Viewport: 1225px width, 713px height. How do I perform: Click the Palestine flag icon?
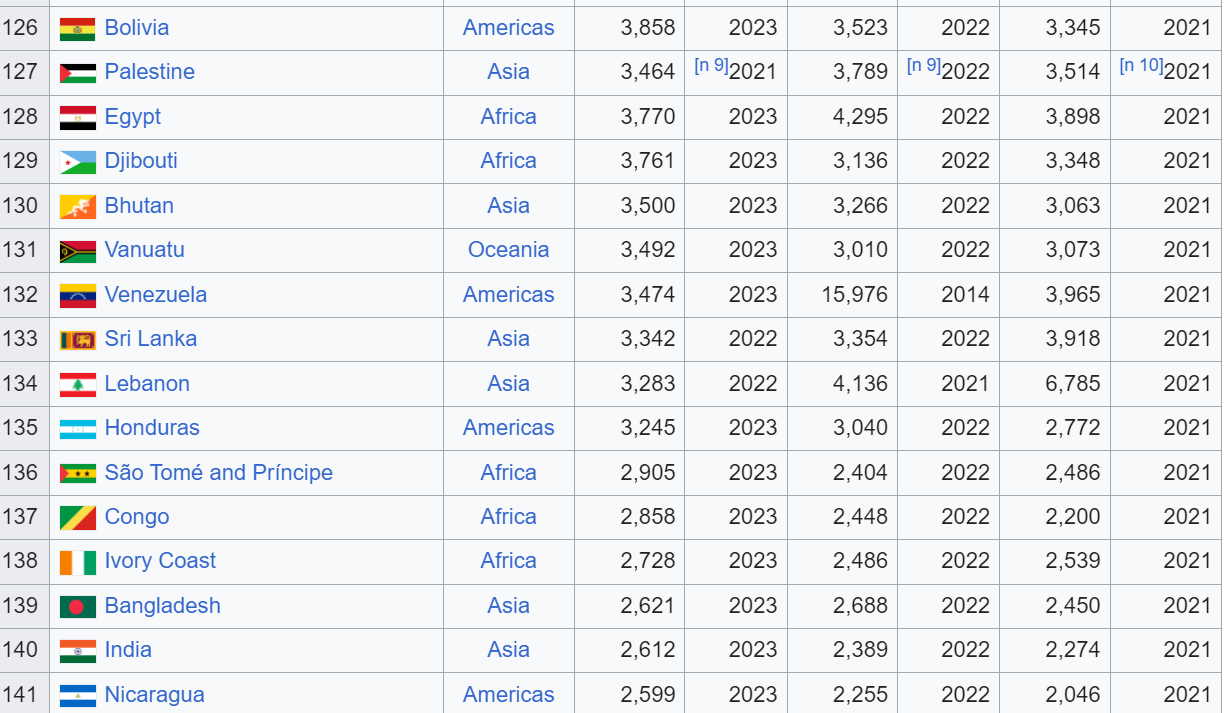[78, 72]
